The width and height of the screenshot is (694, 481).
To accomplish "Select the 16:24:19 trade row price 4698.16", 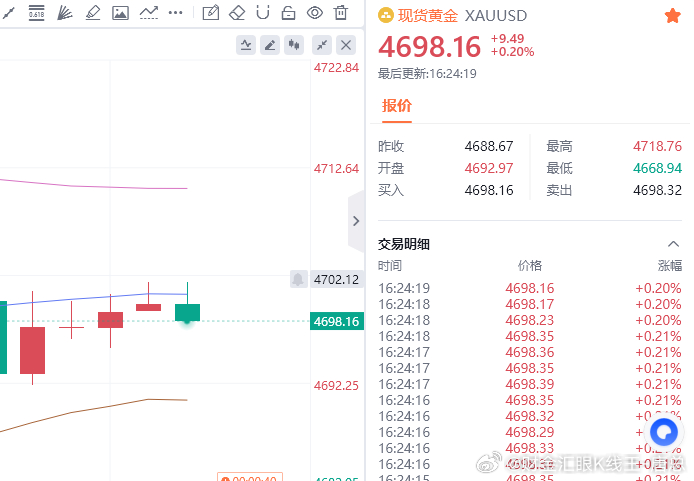I will (x=530, y=288).
